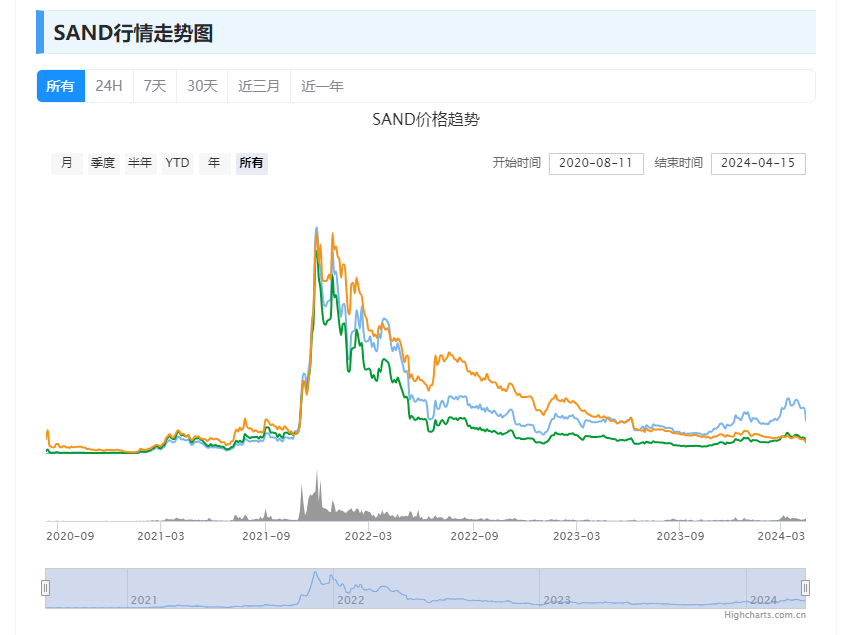Grab the left navigator handle
858x635 pixels.
click(45, 588)
